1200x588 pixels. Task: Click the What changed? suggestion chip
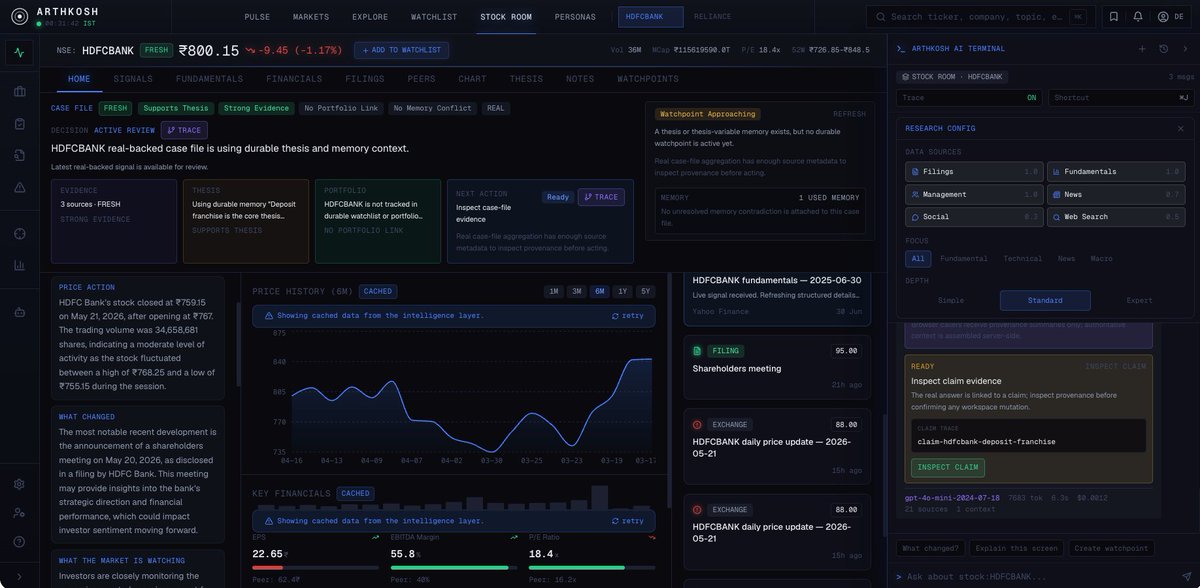coord(931,548)
